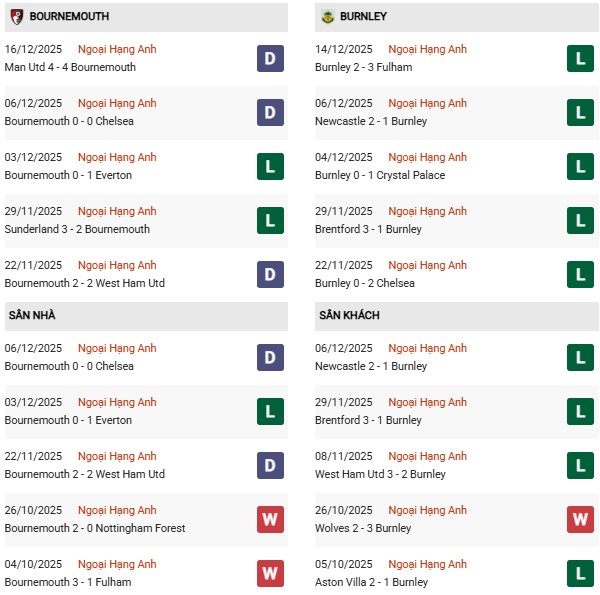Viewport: 600px width, 595px height.
Task: Click the Bournemouth club crest icon
Action: [16, 17]
